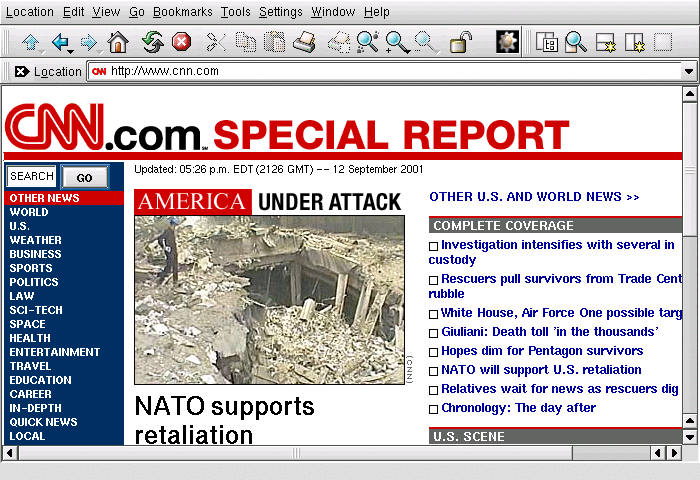Click the GO search button
Image resolution: width=700 pixels, height=480 pixels.
pyautogui.click(x=84, y=177)
